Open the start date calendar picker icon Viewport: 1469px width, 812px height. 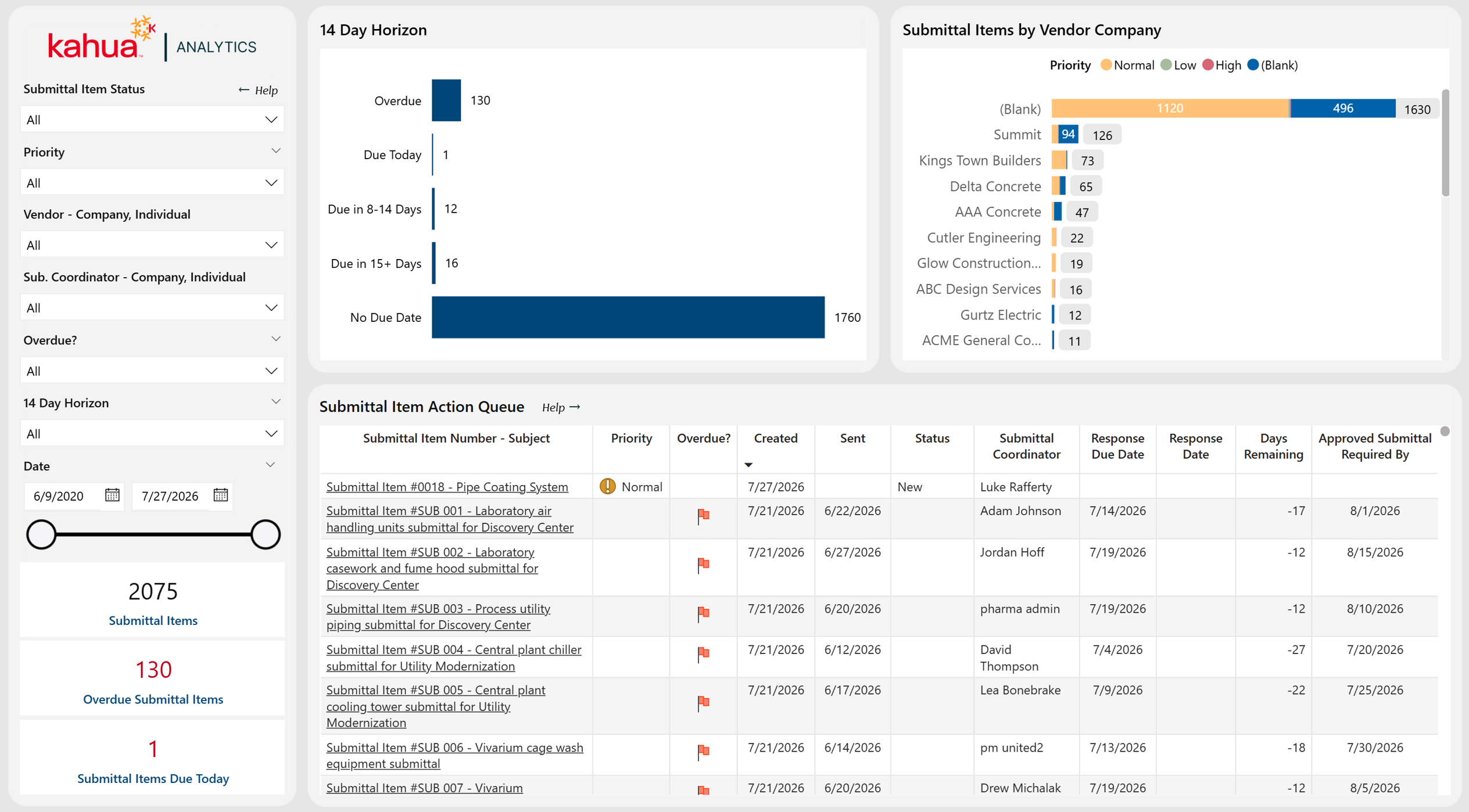(112, 495)
